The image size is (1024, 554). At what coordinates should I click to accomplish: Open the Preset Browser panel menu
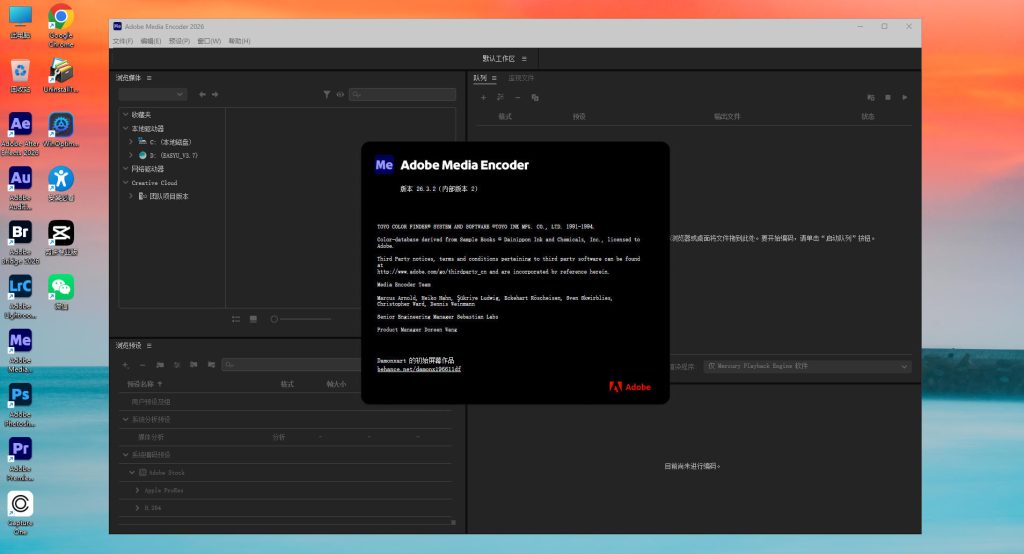point(150,346)
